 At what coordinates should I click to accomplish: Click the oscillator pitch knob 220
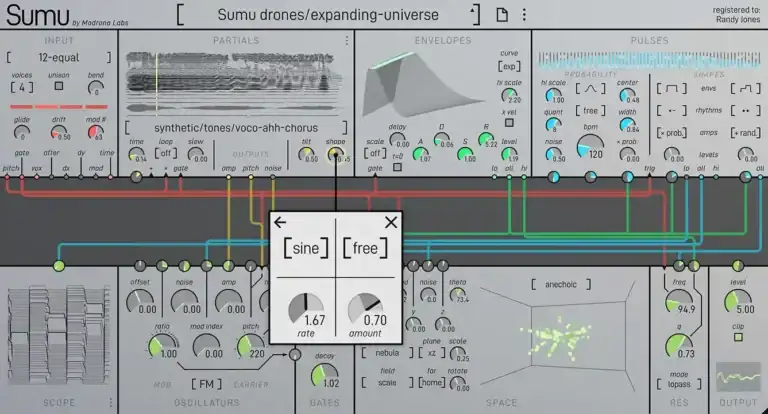(x=251, y=346)
